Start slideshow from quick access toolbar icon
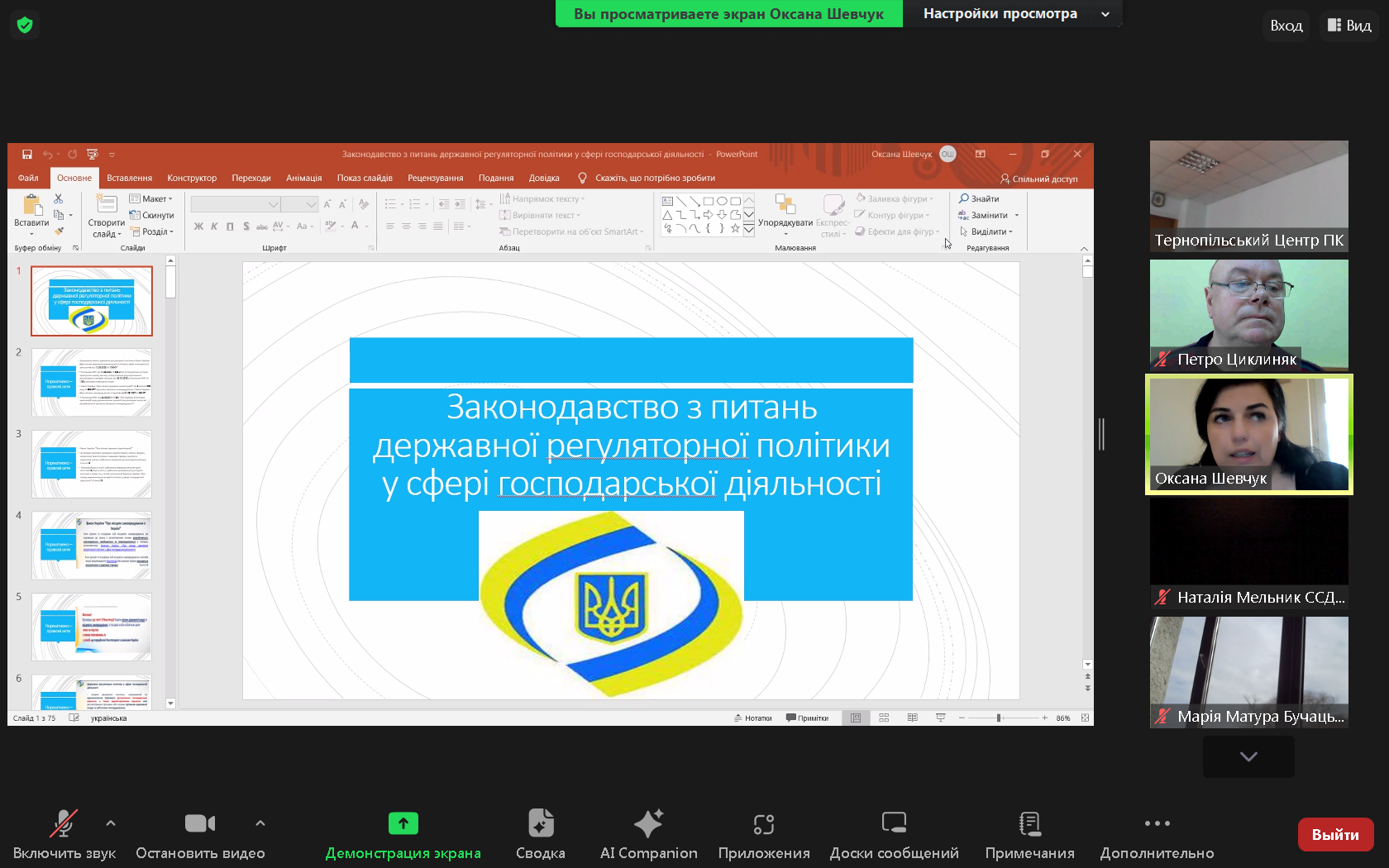Screen dimensions: 1389x868 [x=92, y=155]
